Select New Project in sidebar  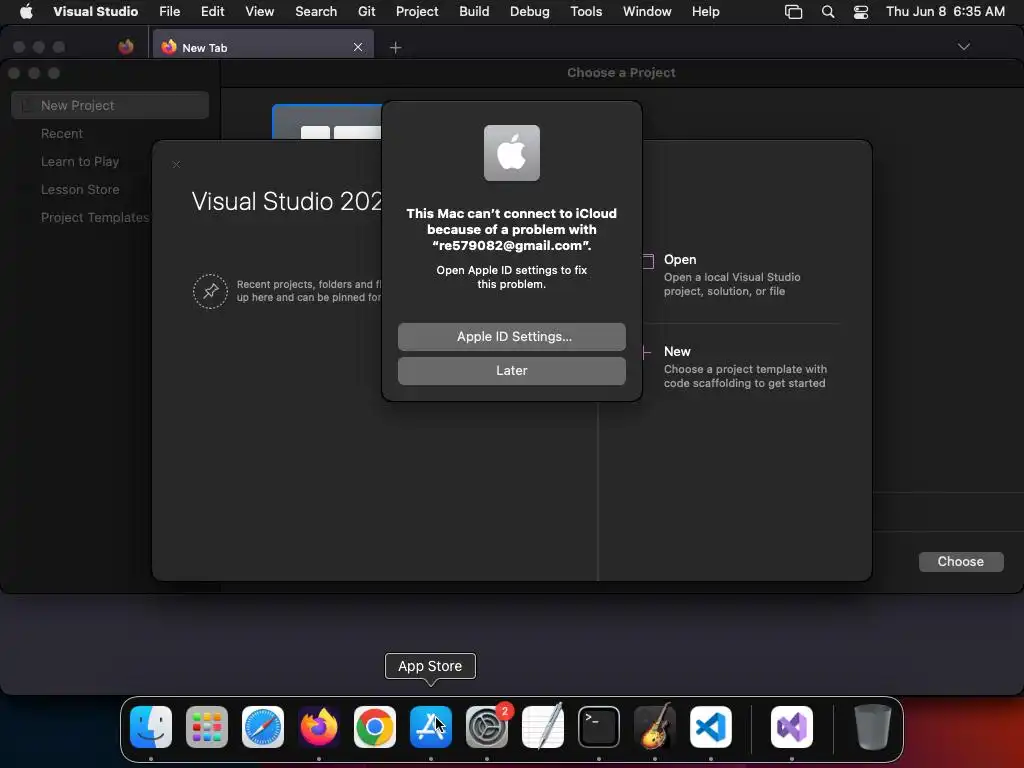point(110,105)
